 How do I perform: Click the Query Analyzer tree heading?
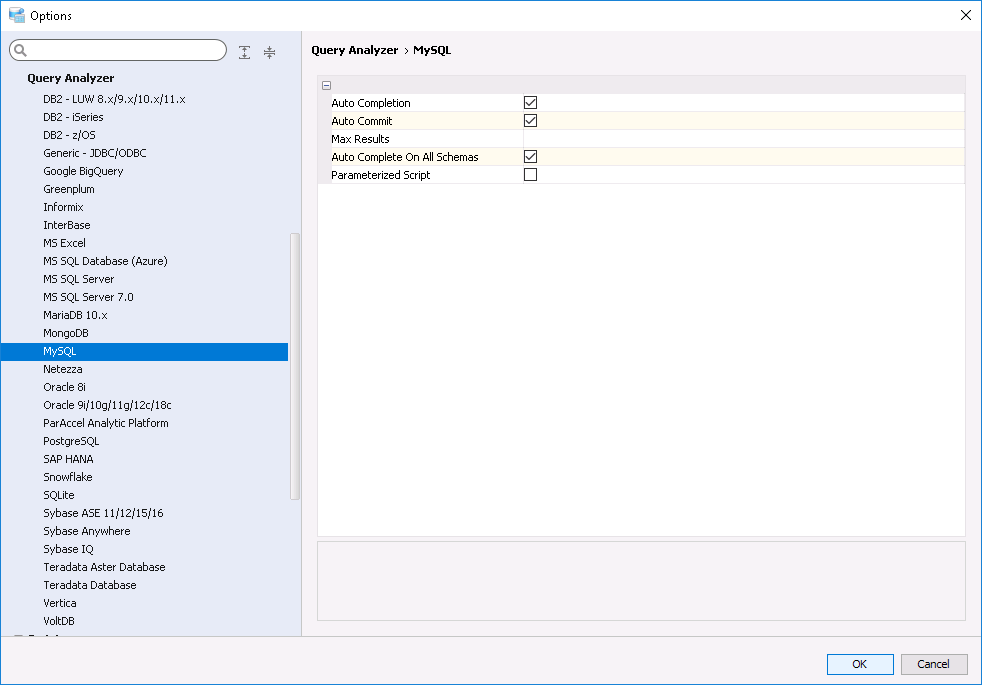coord(71,78)
